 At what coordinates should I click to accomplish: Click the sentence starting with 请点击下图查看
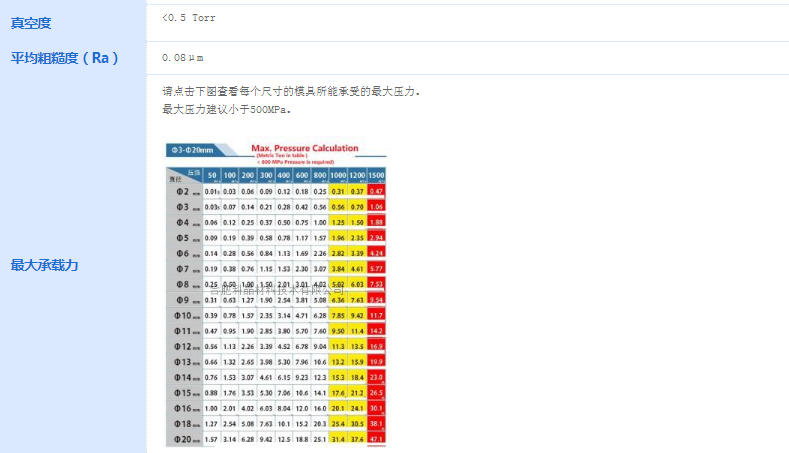pos(291,91)
